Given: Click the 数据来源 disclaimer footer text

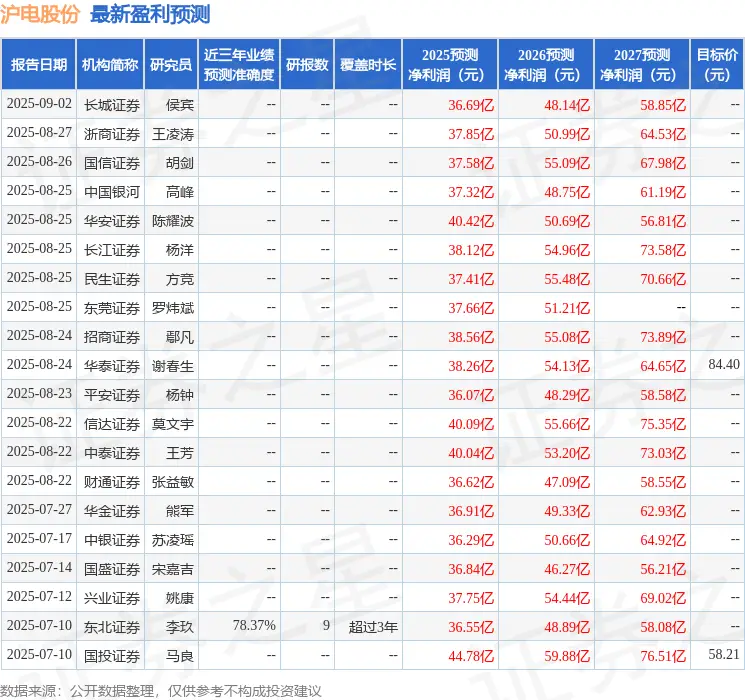Looking at the screenshot, I should 161,690.
